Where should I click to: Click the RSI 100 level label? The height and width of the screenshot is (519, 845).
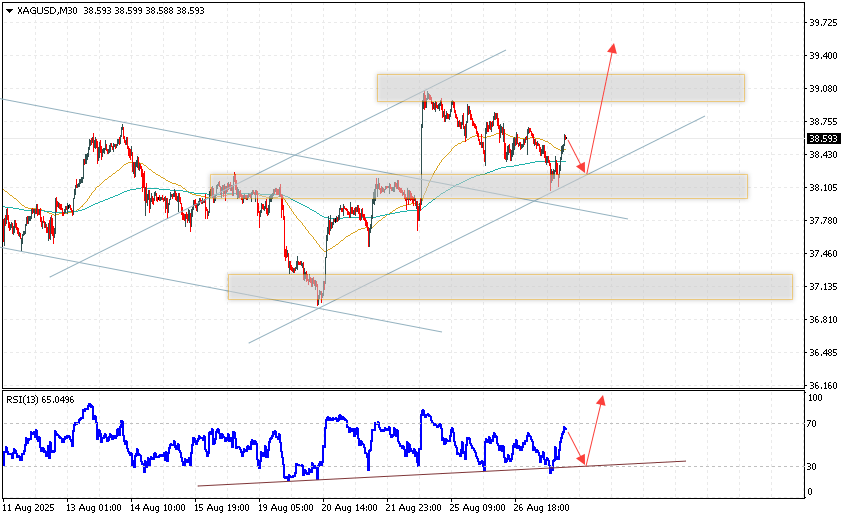[816, 398]
